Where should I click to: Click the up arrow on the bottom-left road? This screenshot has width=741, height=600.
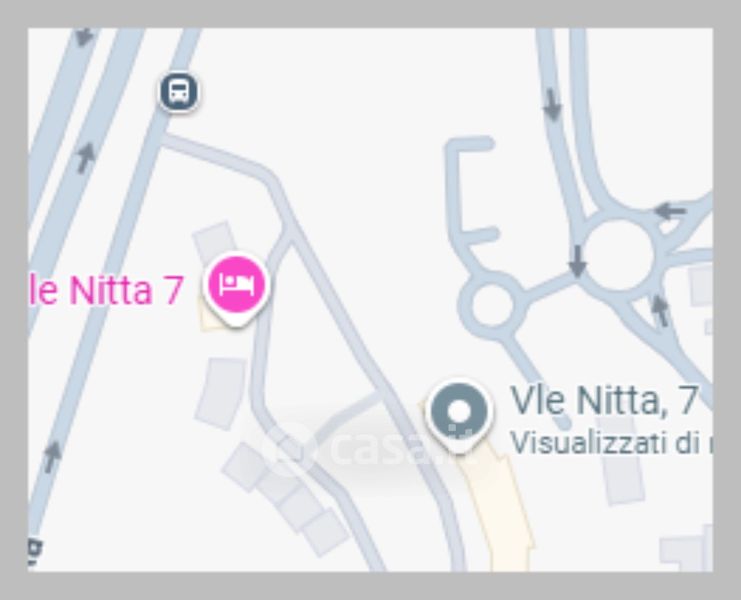(52, 456)
